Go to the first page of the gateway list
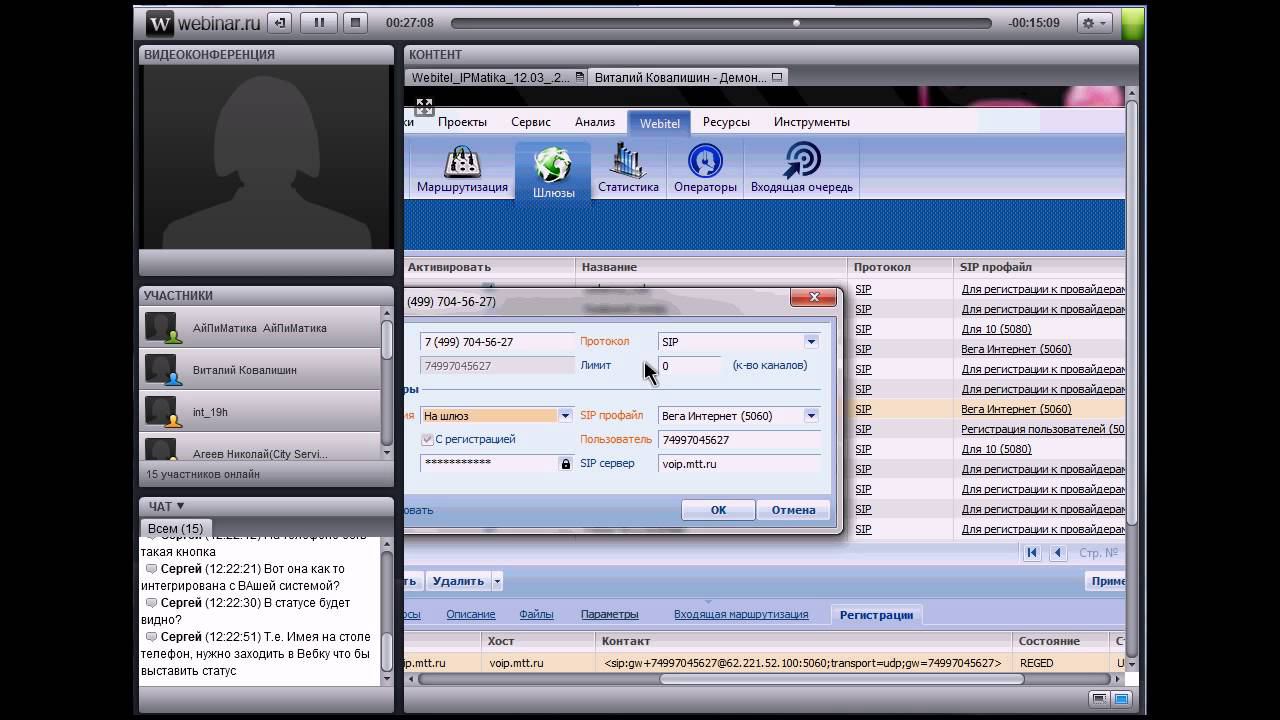This screenshot has height=720, width=1280. click(x=1032, y=553)
